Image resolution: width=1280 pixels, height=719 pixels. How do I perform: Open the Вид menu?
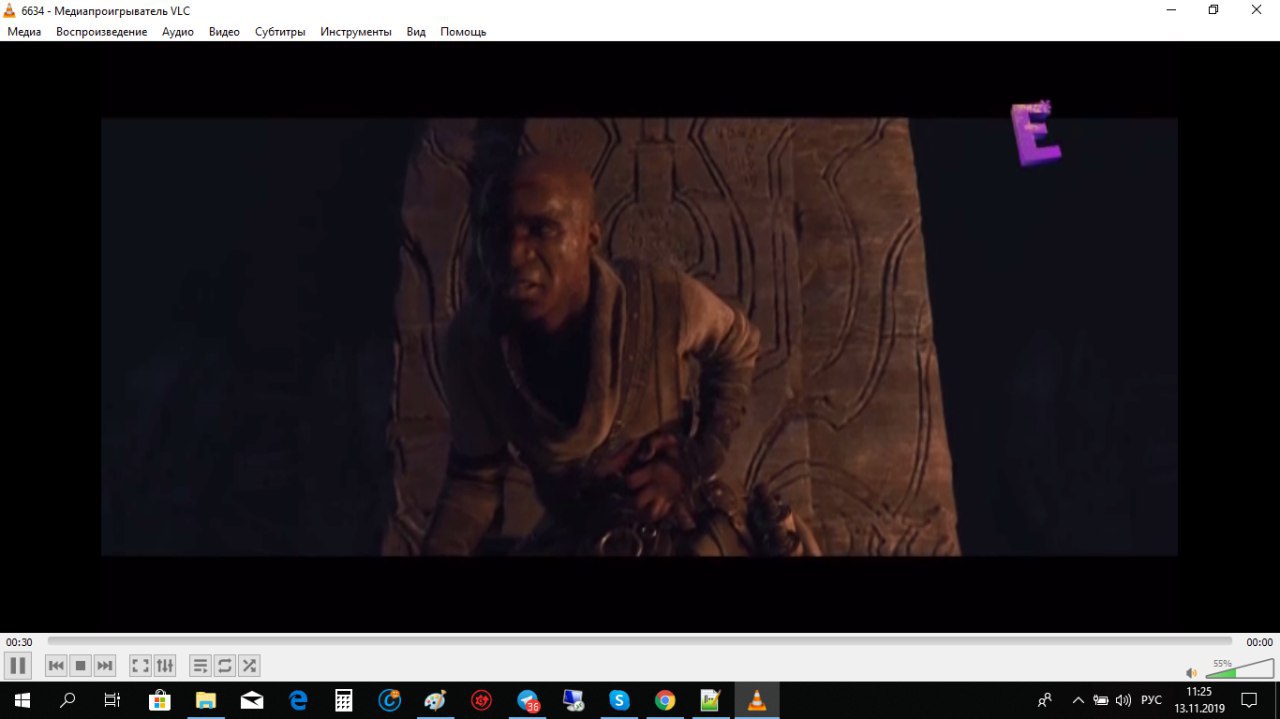pos(416,32)
